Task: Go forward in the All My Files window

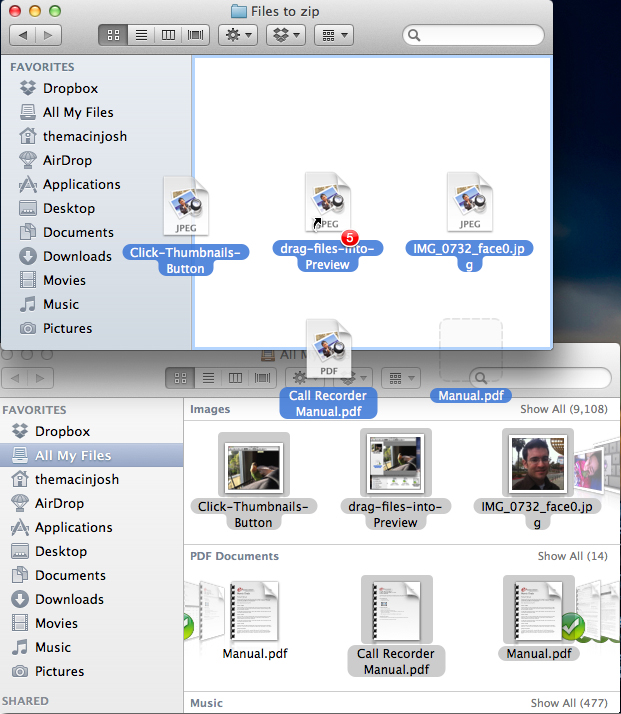Action: tap(40, 378)
